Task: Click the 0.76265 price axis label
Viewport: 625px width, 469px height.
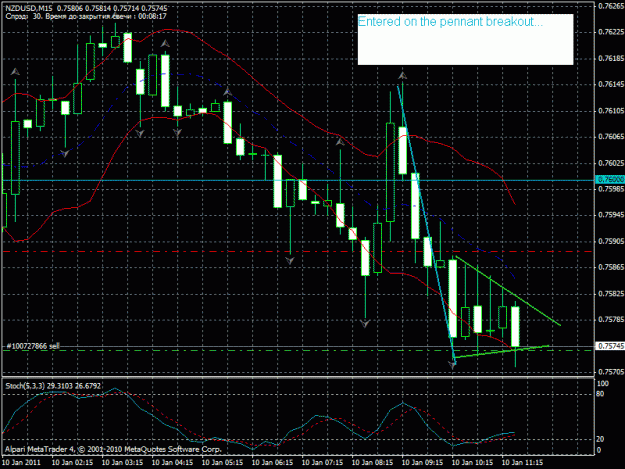Action: 611,6
